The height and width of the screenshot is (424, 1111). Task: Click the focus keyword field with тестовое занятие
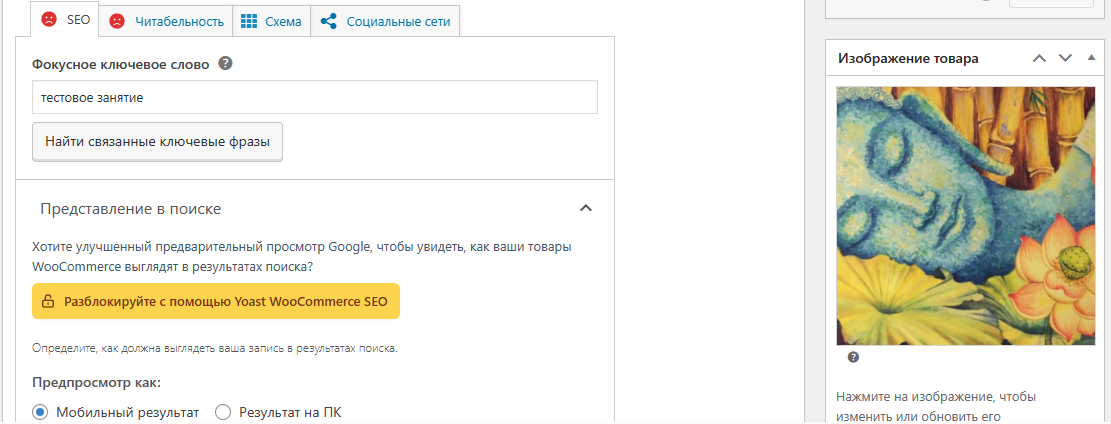pyautogui.click(x=315, y=98)
